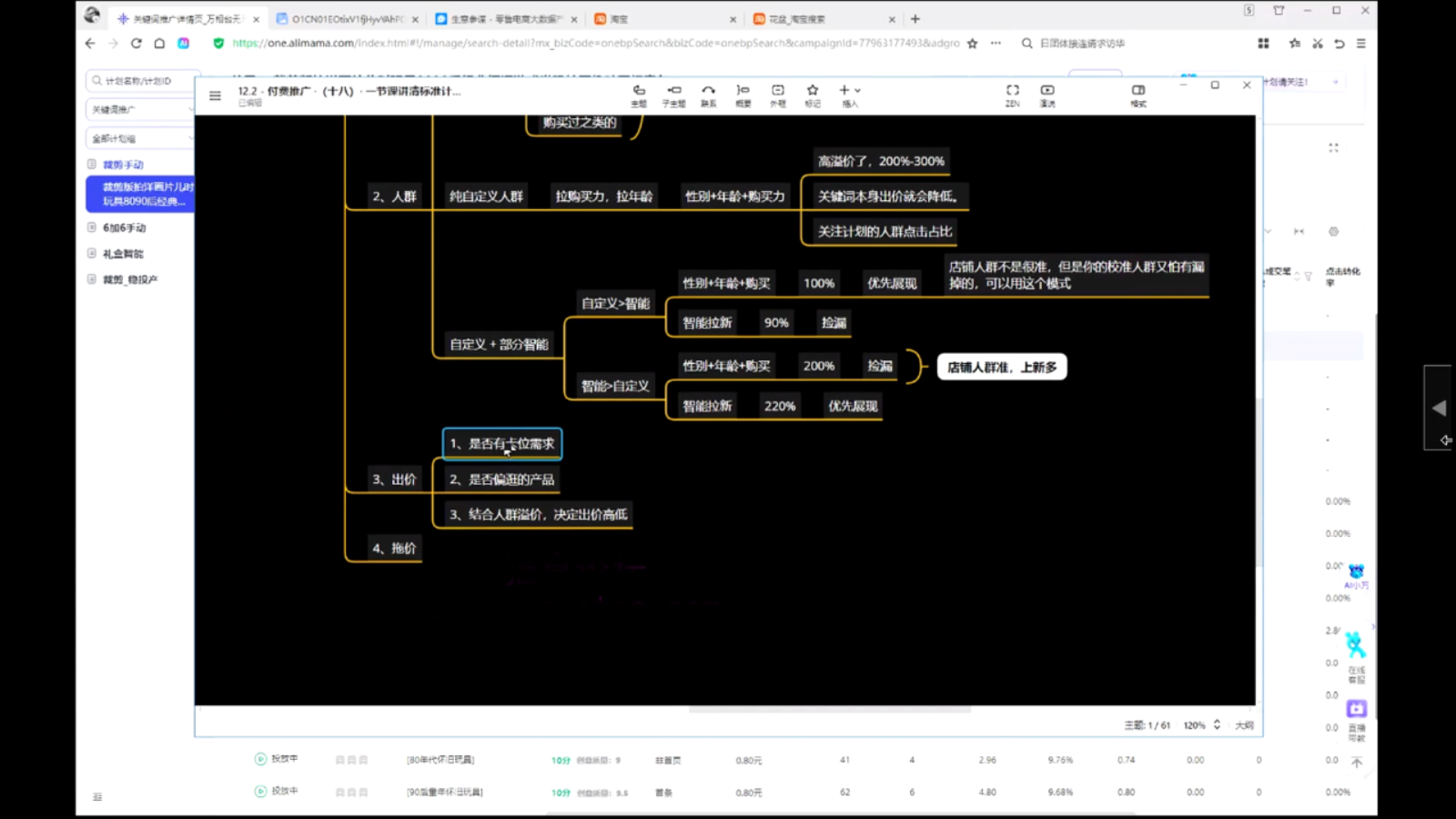This screenshot has height=819, width=1456.
Task: Open the mind map hamburger menu
Action: [215, 96]
